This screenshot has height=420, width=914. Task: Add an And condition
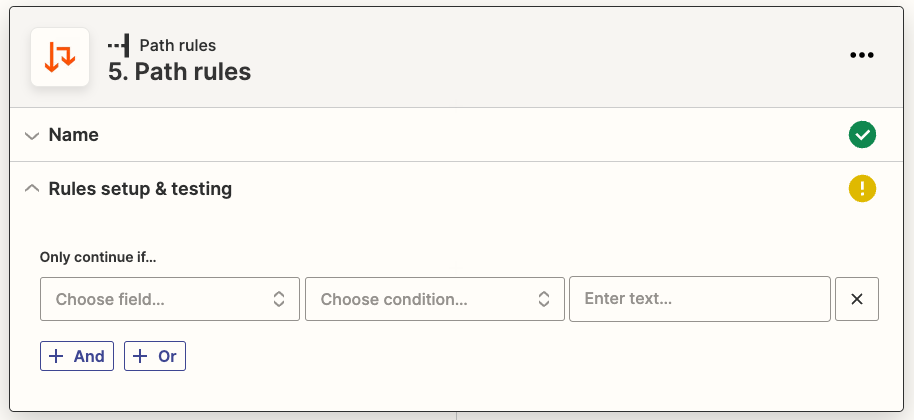point(77,356)
